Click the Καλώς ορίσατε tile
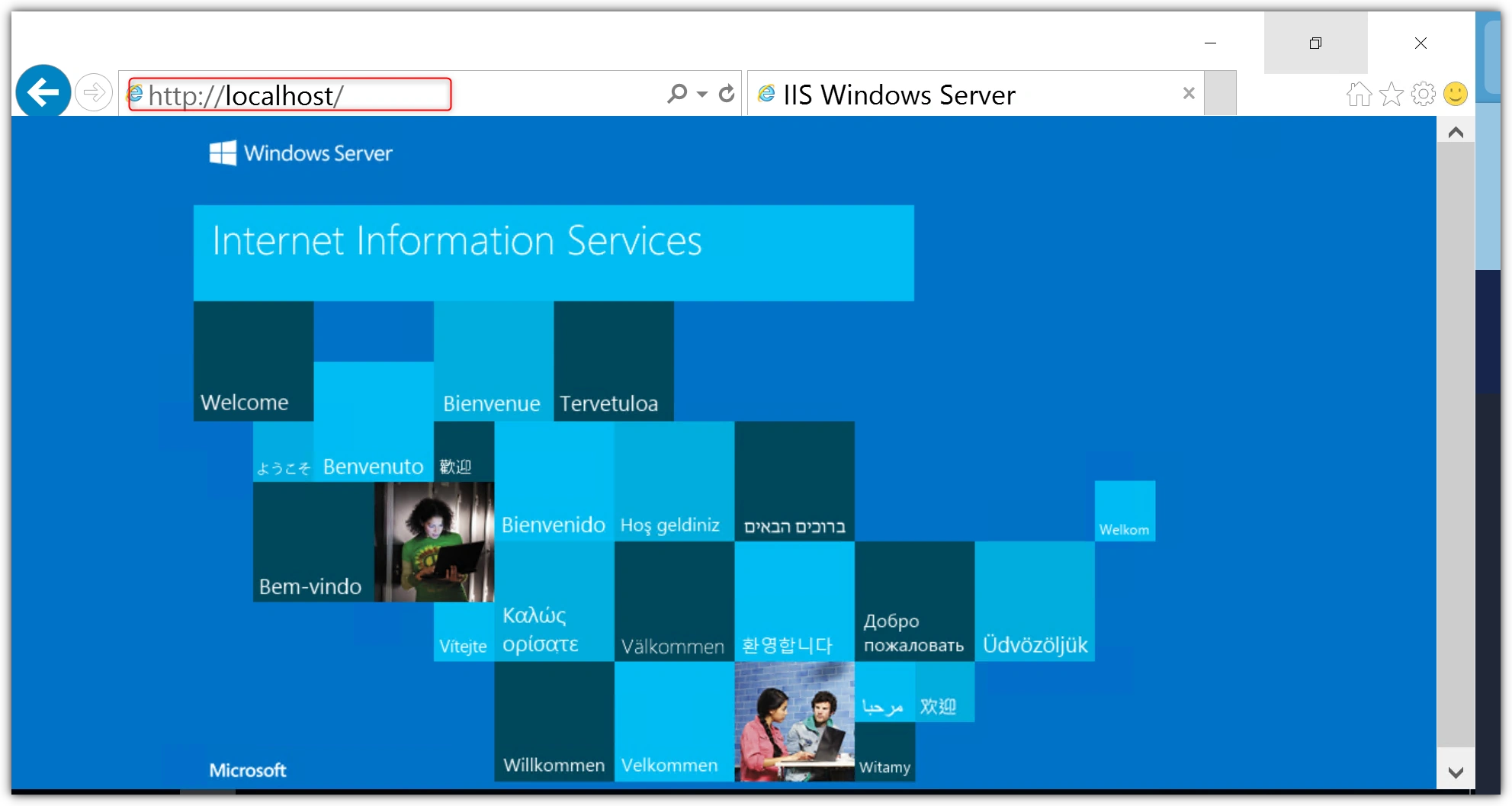The height and width of the screenshot is (806, 1512). (554, 602)
